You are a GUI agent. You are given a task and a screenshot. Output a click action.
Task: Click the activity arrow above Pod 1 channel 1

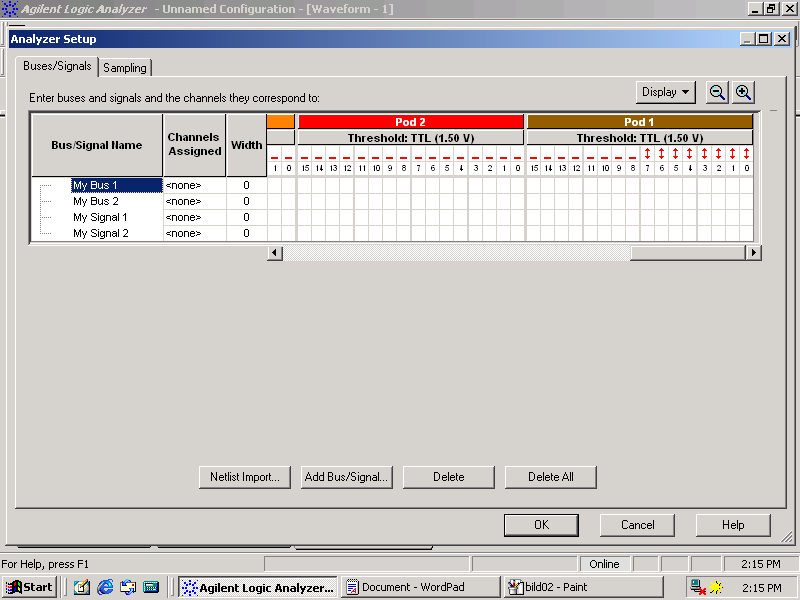[x=733, y=153]
